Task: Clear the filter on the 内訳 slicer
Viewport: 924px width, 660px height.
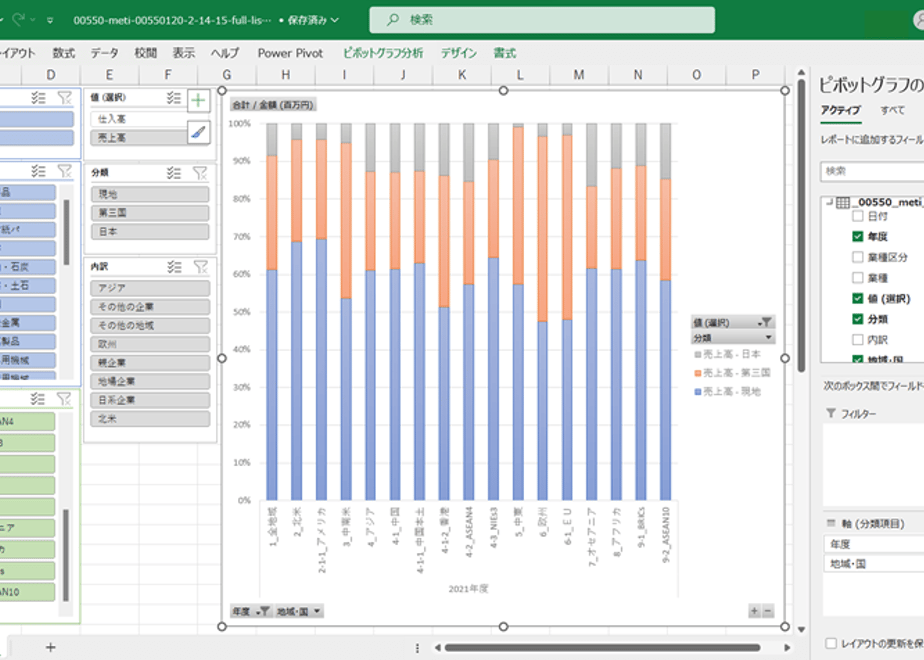Action: (x=200, y=267)
